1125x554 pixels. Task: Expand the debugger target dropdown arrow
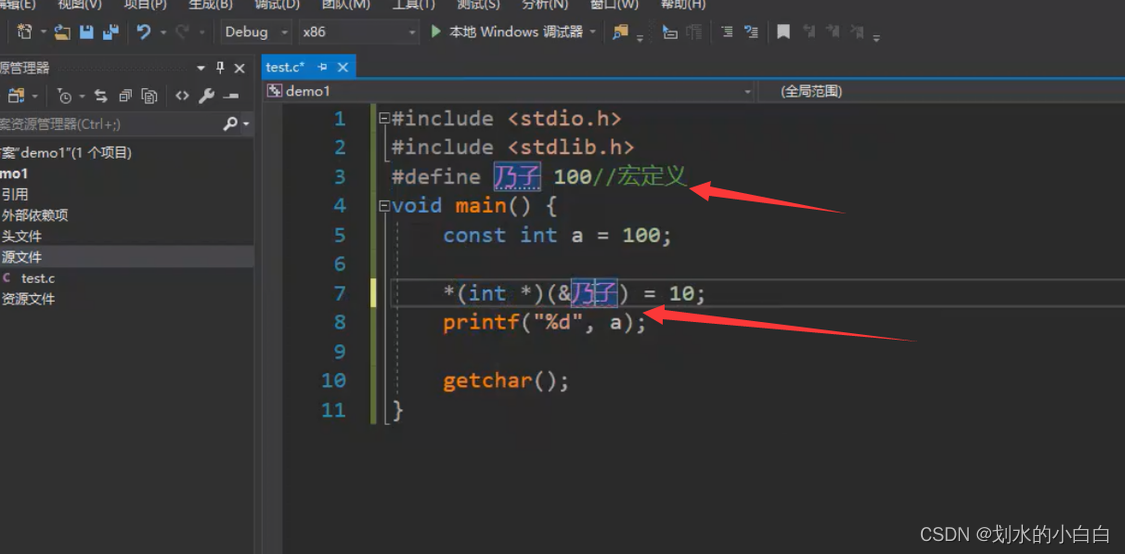pyautogui.click(x=593, y=32)
